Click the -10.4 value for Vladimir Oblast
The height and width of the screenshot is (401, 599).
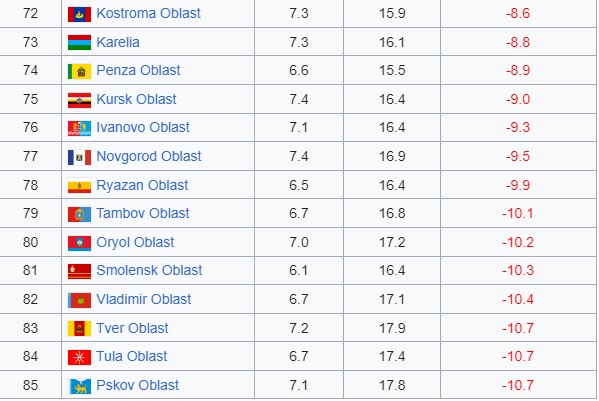coord(518,299)
